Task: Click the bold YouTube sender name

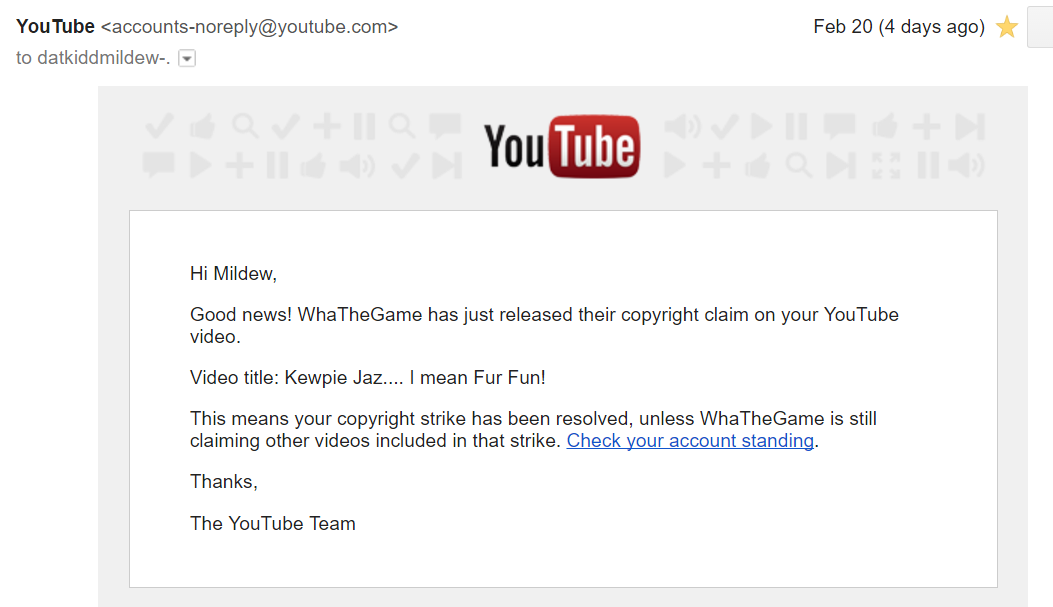Action: [x=55, y=26]
